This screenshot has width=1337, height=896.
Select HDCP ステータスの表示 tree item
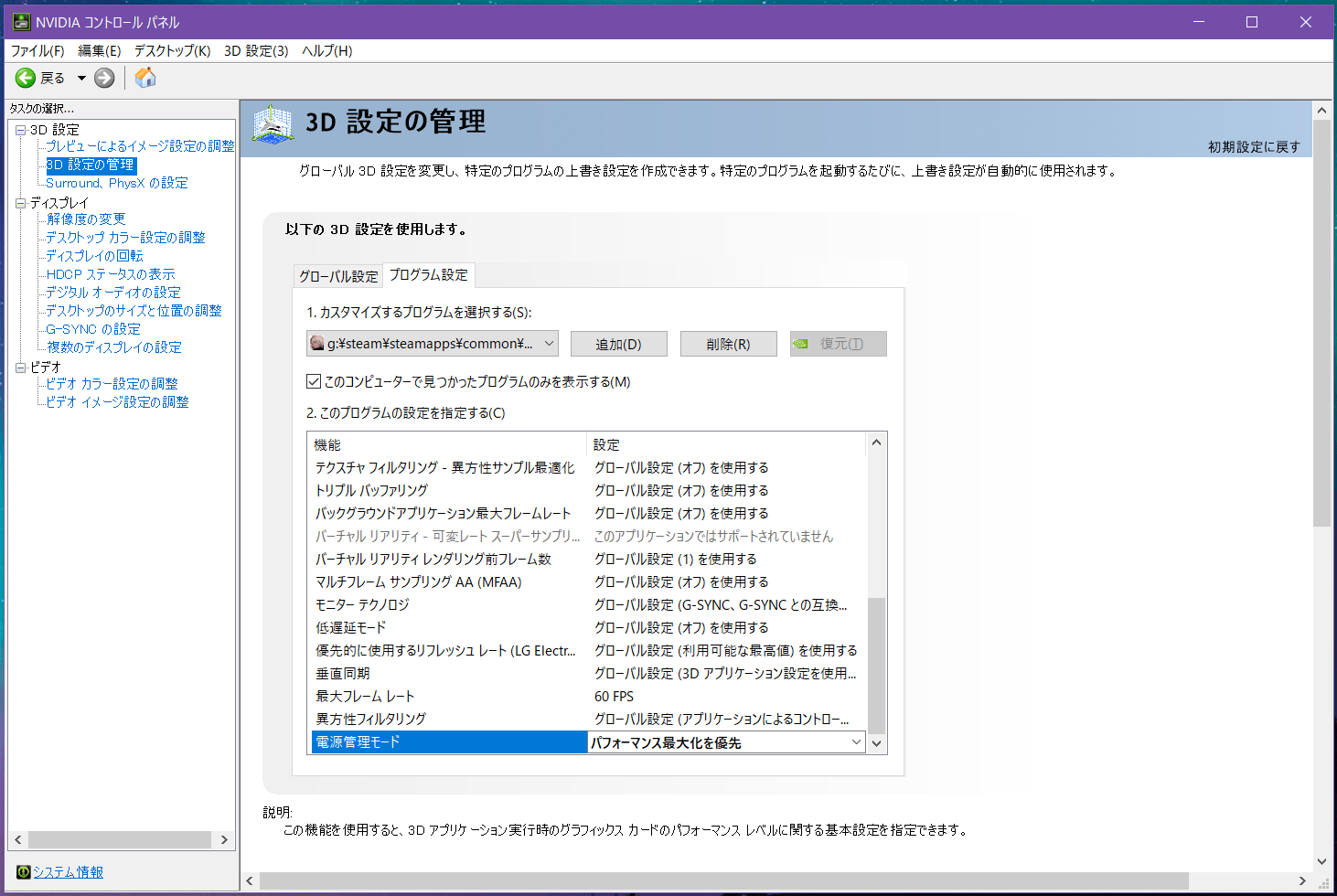click(111, 274)
